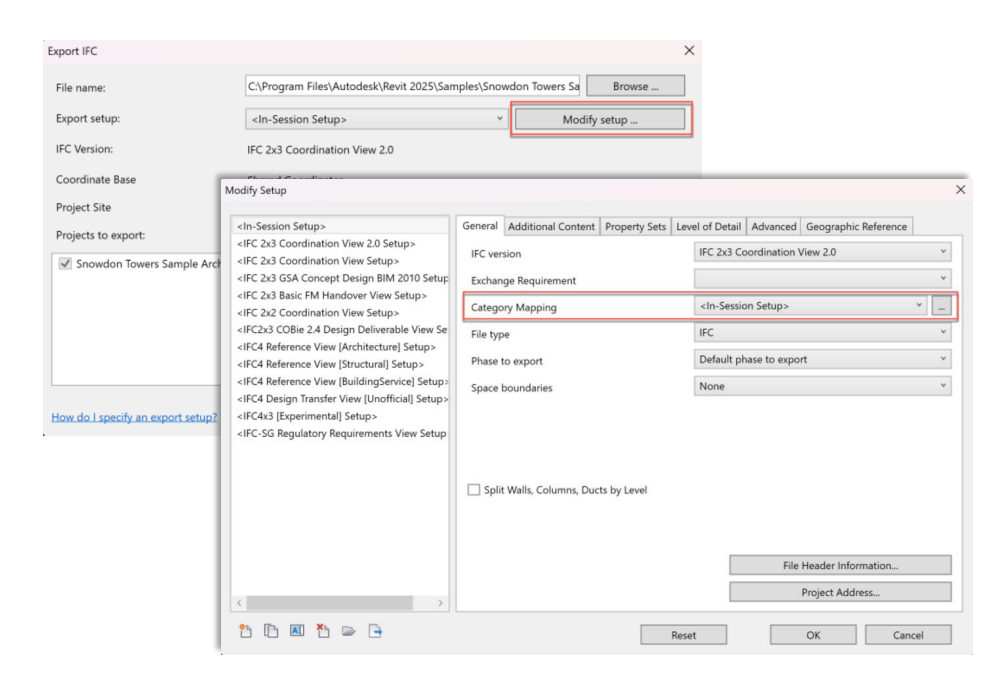Click the File Header Information button
This screenshot has width=1007, height=678.
(x=840, y=566)
